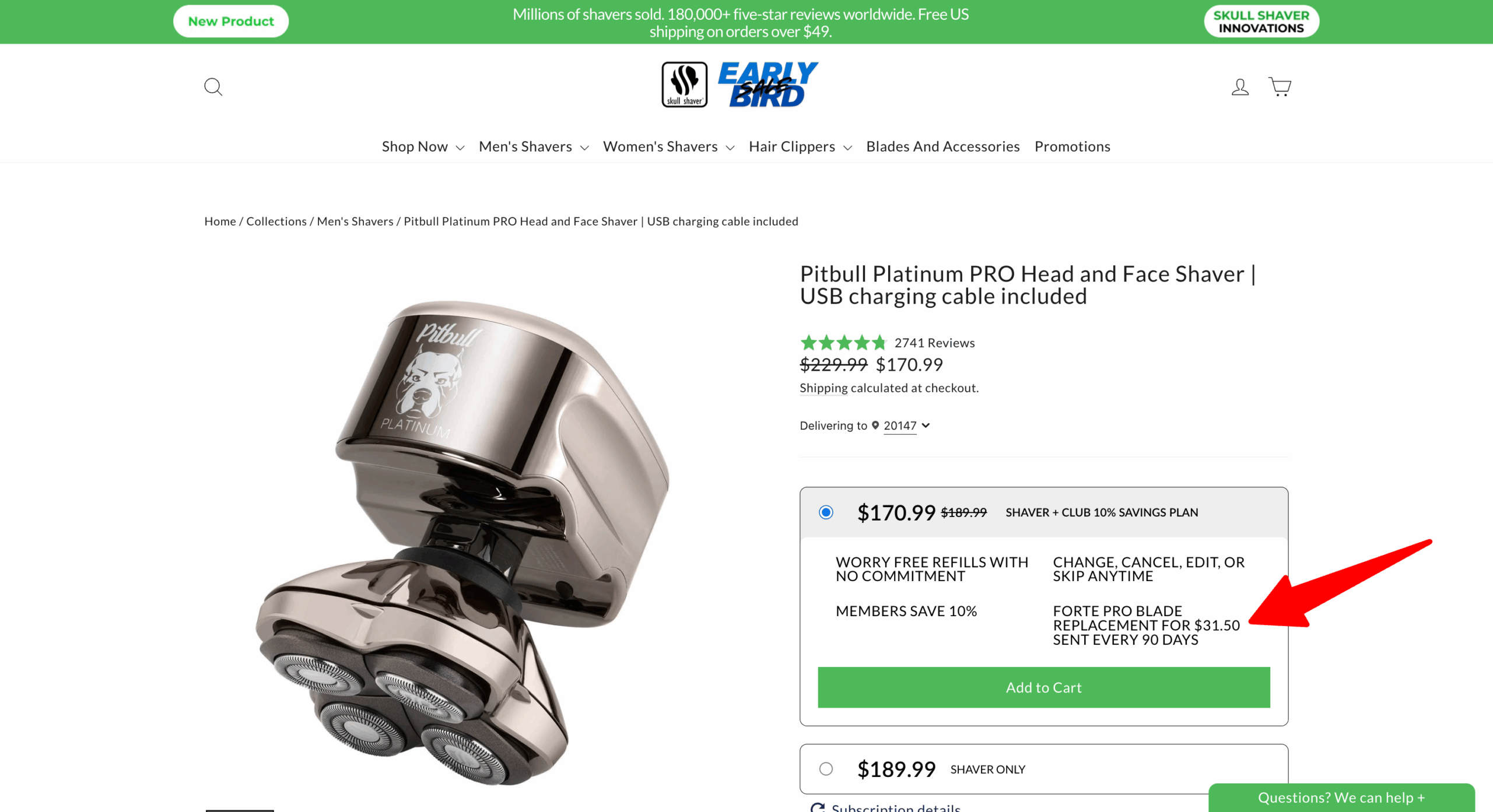
Task: Open the search magnifier icon
Action: (x=213, y=87)
